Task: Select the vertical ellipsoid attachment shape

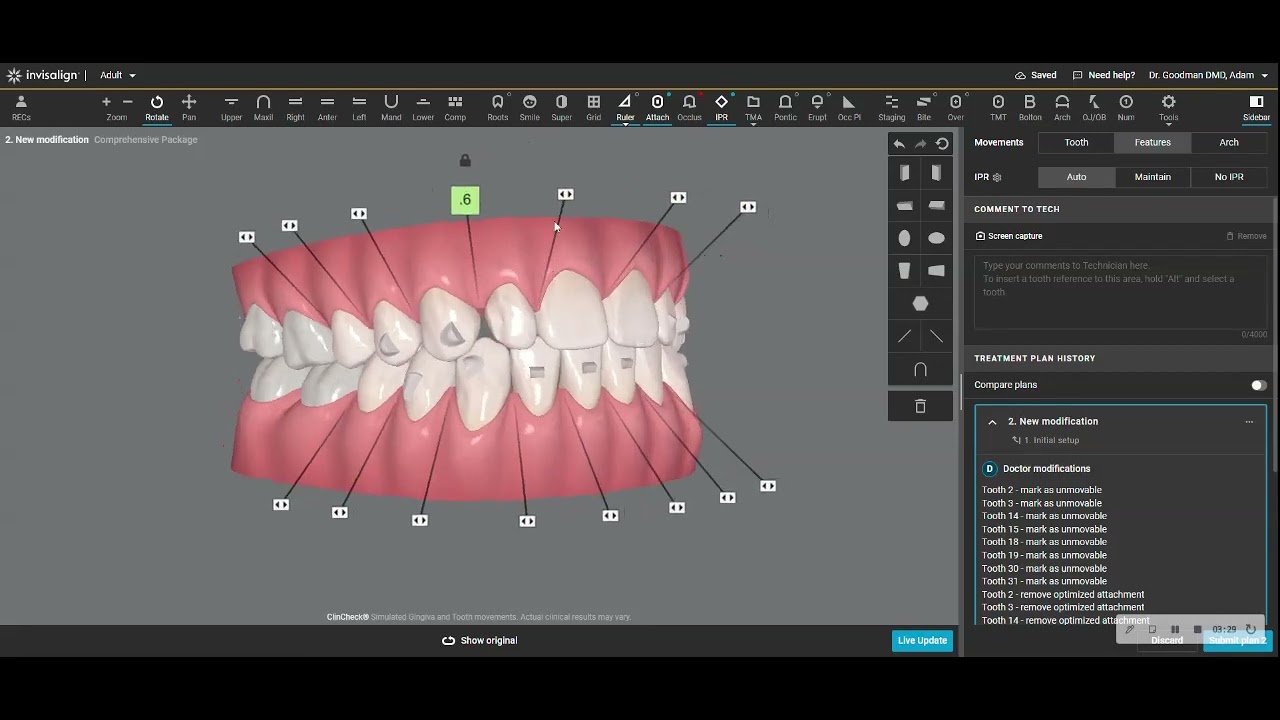Action: pyautogui.click(x=904, y=238)
